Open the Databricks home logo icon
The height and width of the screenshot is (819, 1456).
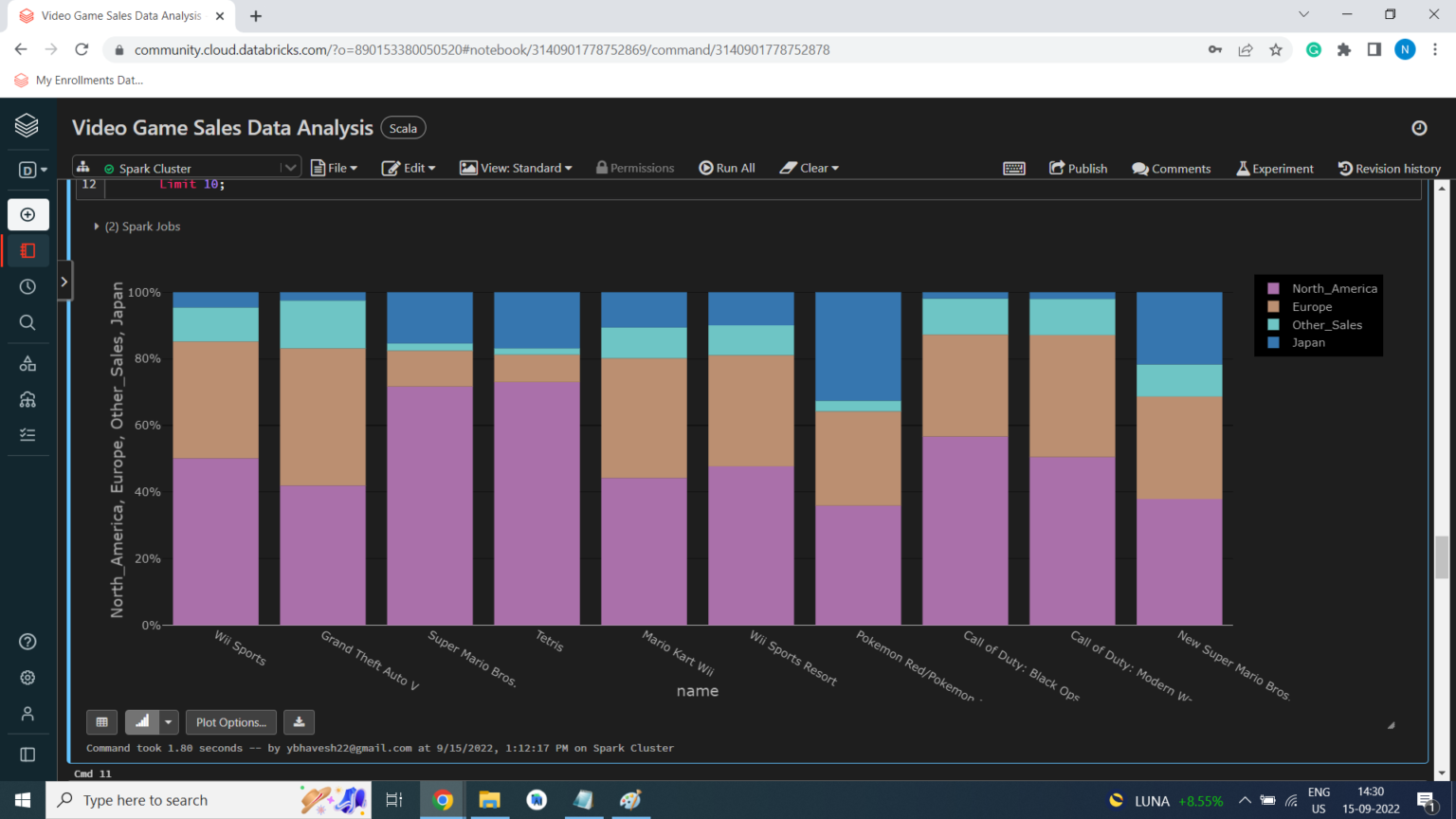pos(27,125)
